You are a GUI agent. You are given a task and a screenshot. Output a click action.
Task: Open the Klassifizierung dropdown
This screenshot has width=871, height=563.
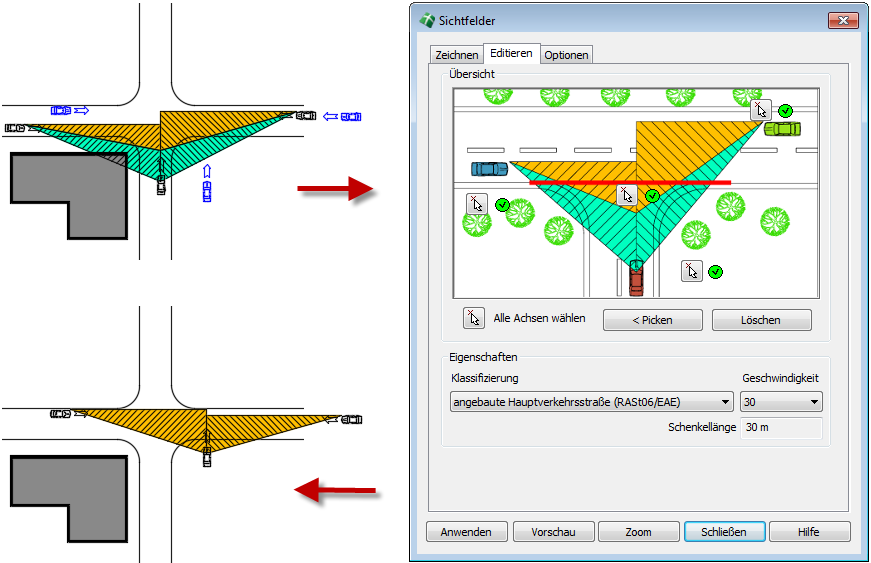592,402
